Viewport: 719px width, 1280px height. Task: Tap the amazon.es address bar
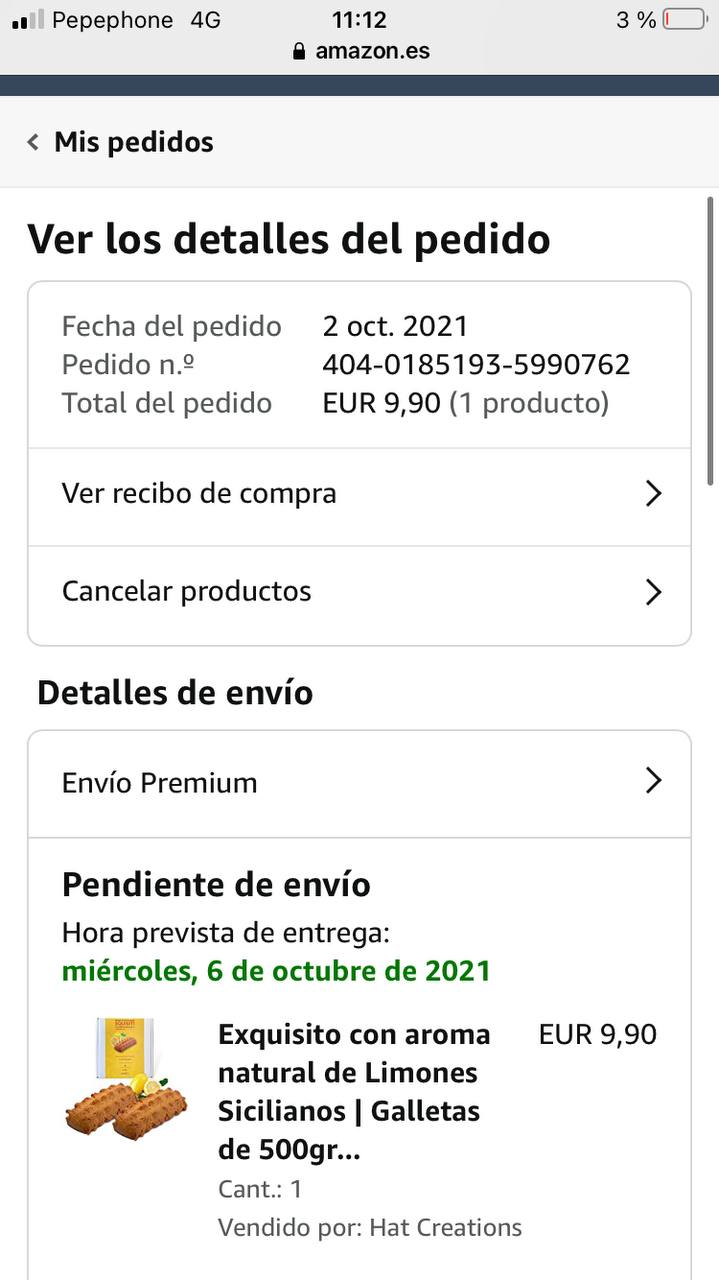[x=360, y=51]
